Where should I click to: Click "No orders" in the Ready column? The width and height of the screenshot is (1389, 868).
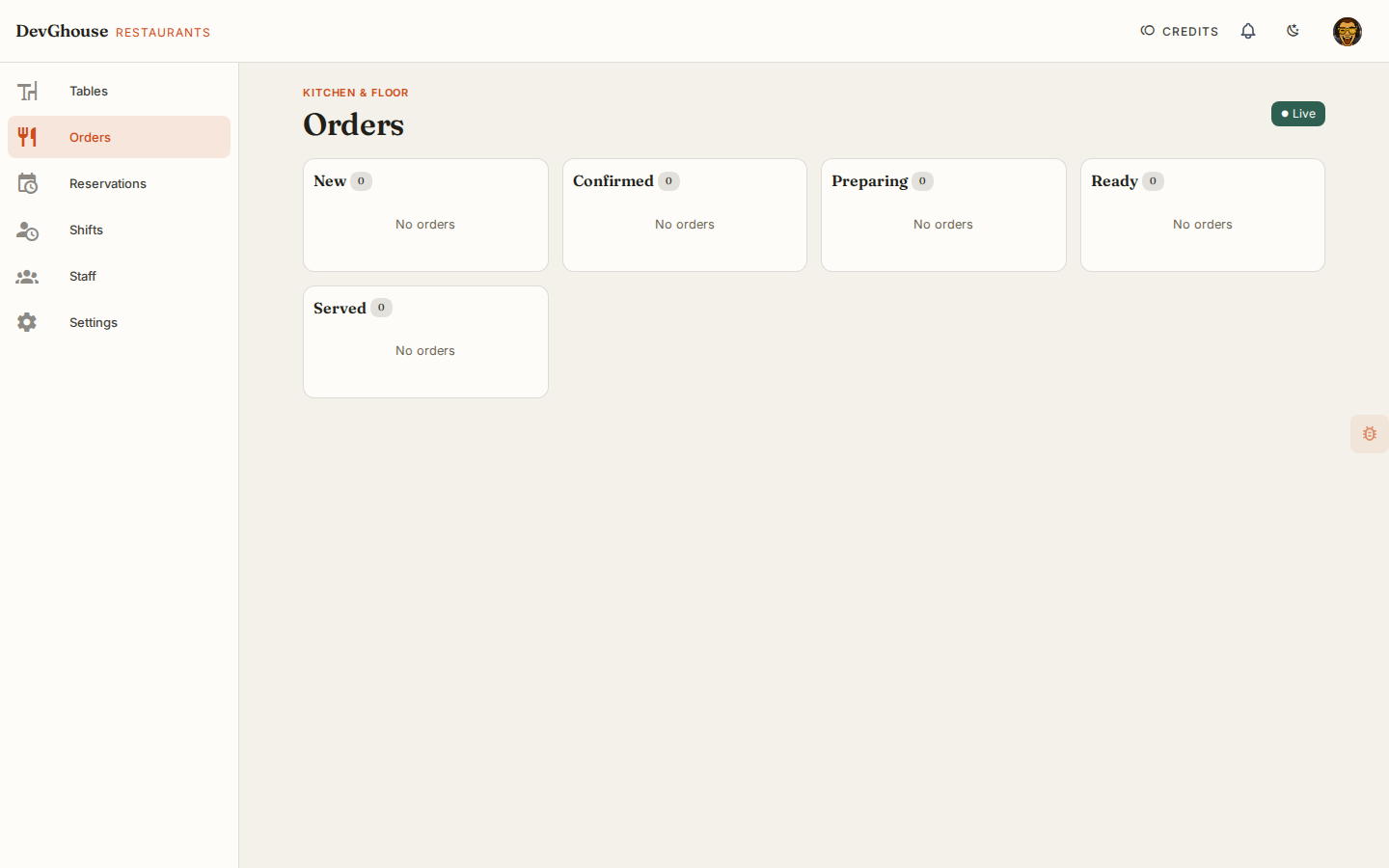point(1203,225)
